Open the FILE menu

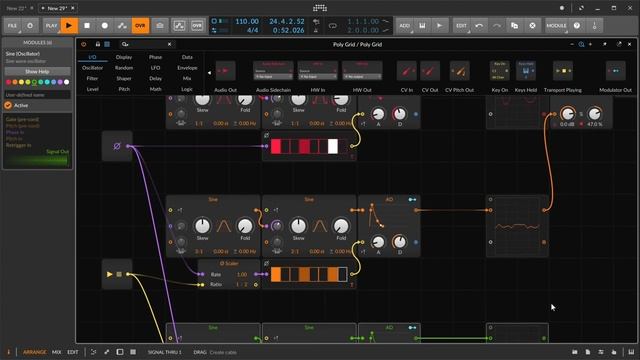coord(12,25)
